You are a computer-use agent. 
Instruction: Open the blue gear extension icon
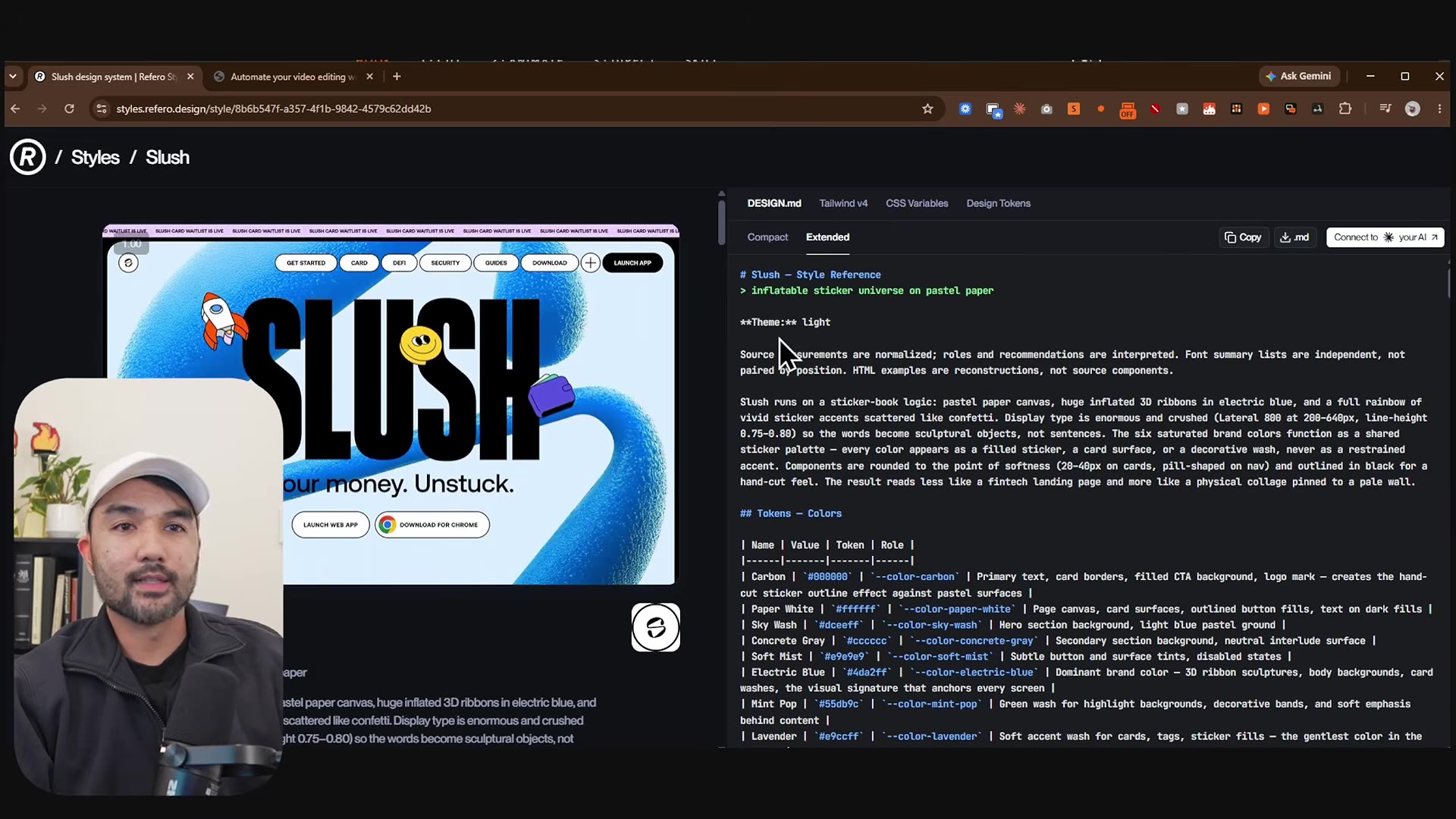pyautogui.click(x=965, y=108)
